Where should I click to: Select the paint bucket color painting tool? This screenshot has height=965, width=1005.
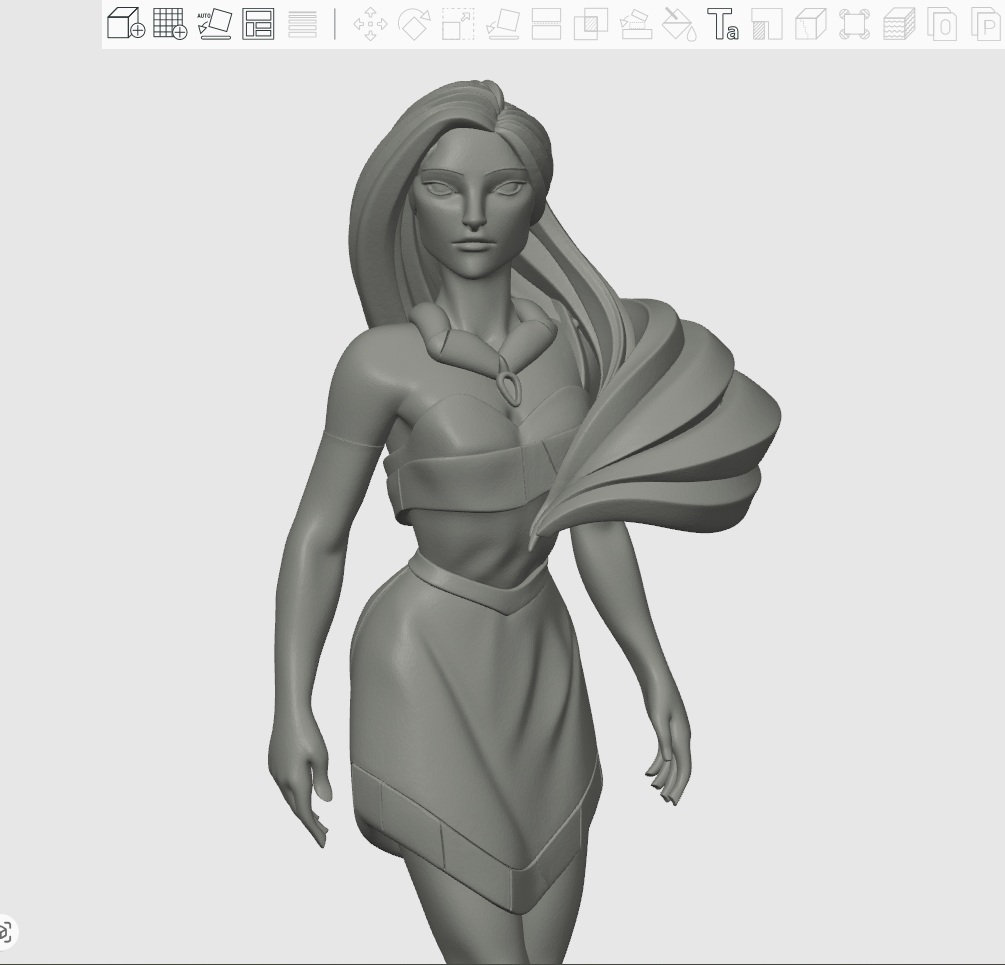pos(679,24)
